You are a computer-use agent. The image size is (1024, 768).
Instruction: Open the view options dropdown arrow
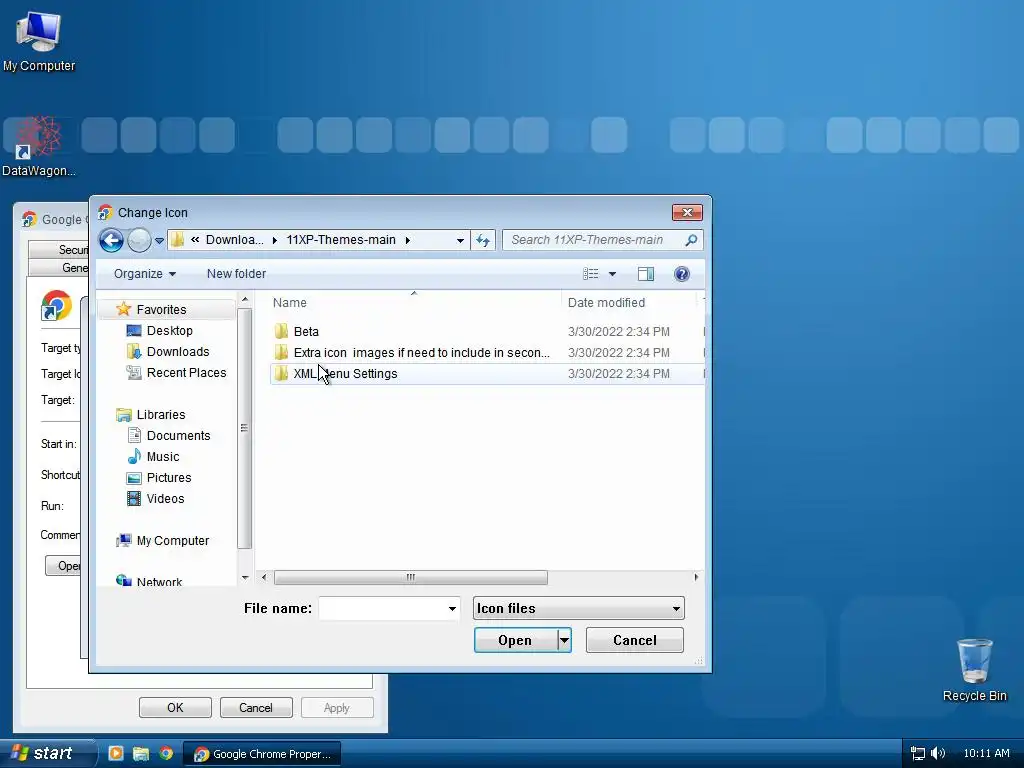613,274
